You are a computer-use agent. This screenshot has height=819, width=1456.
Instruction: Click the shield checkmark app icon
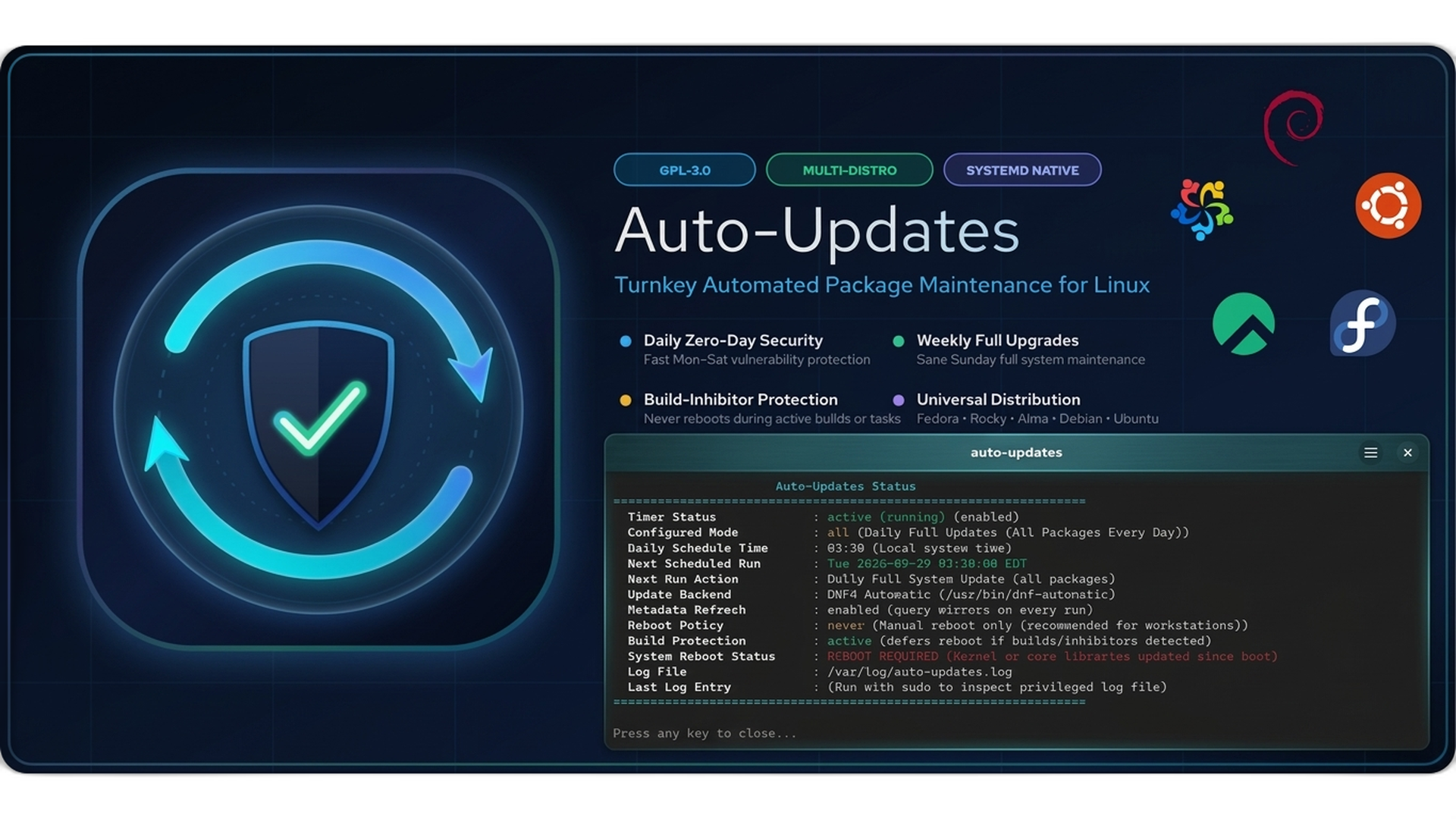318,409
